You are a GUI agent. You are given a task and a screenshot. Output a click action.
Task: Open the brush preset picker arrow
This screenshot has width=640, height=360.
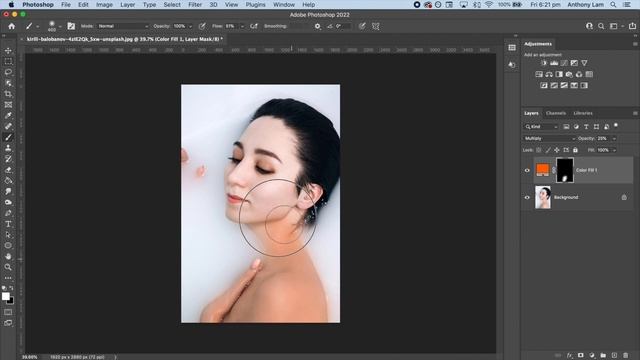60,27
